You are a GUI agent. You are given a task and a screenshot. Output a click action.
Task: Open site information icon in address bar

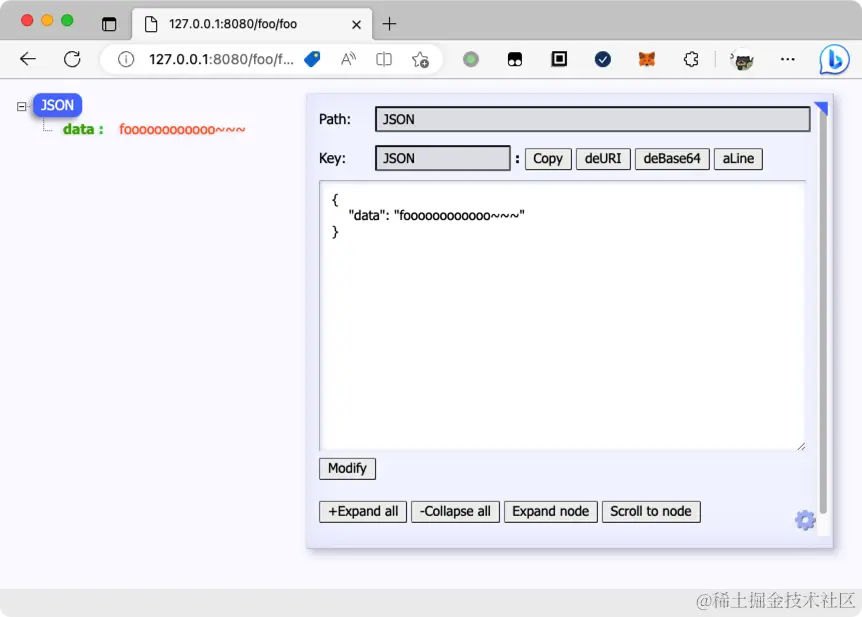pyautogui.click(x=126, y=59)
